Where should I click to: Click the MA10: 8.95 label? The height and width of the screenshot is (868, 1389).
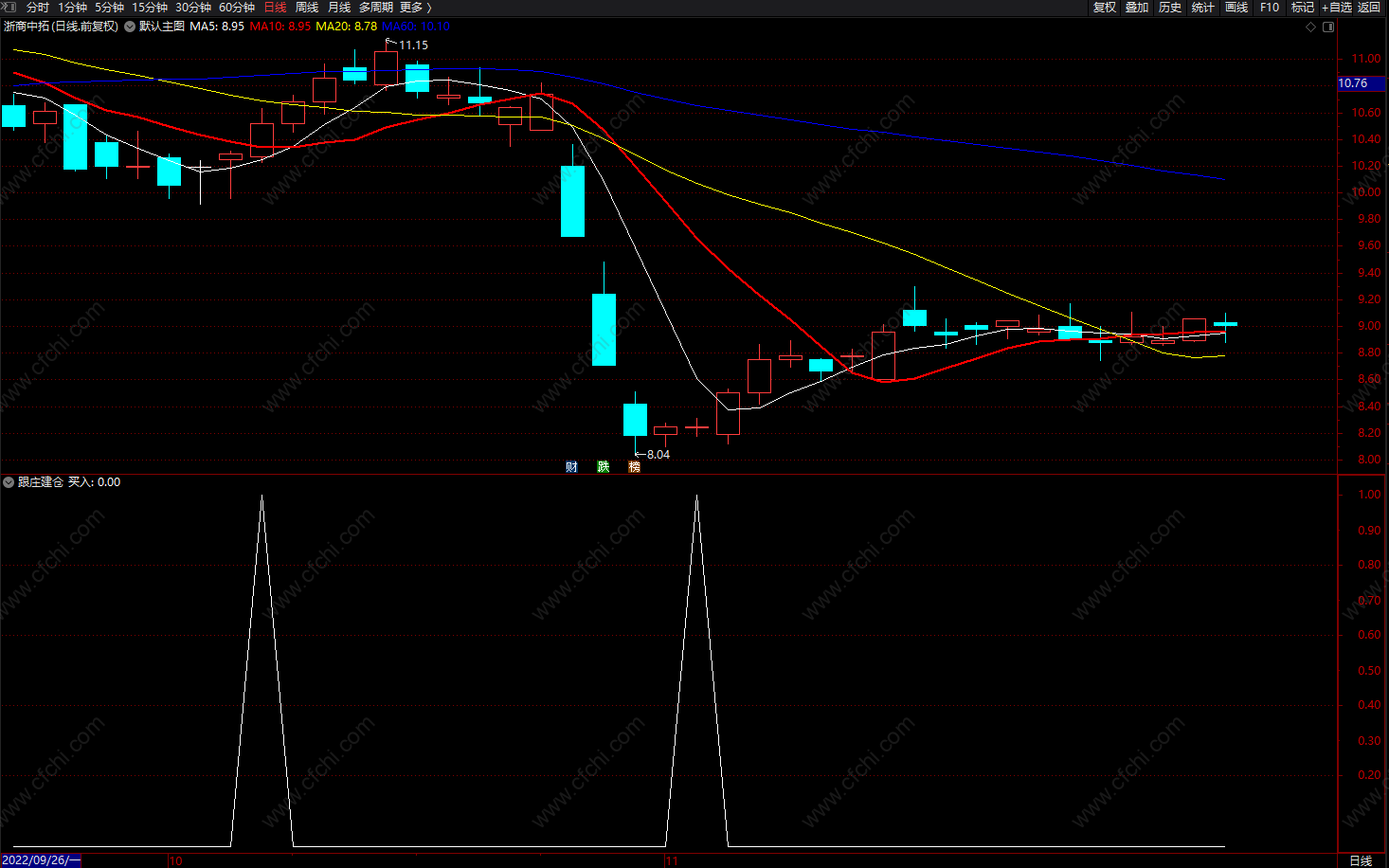click(x=280, y=27)
